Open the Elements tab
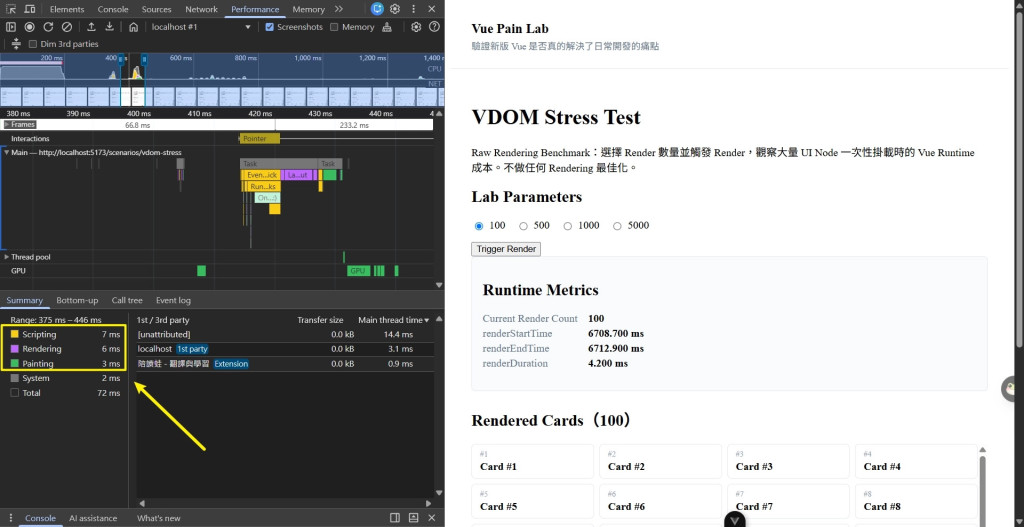Image resolution: width=1024 pixels, height=527 pixels. tap(67, 9)
